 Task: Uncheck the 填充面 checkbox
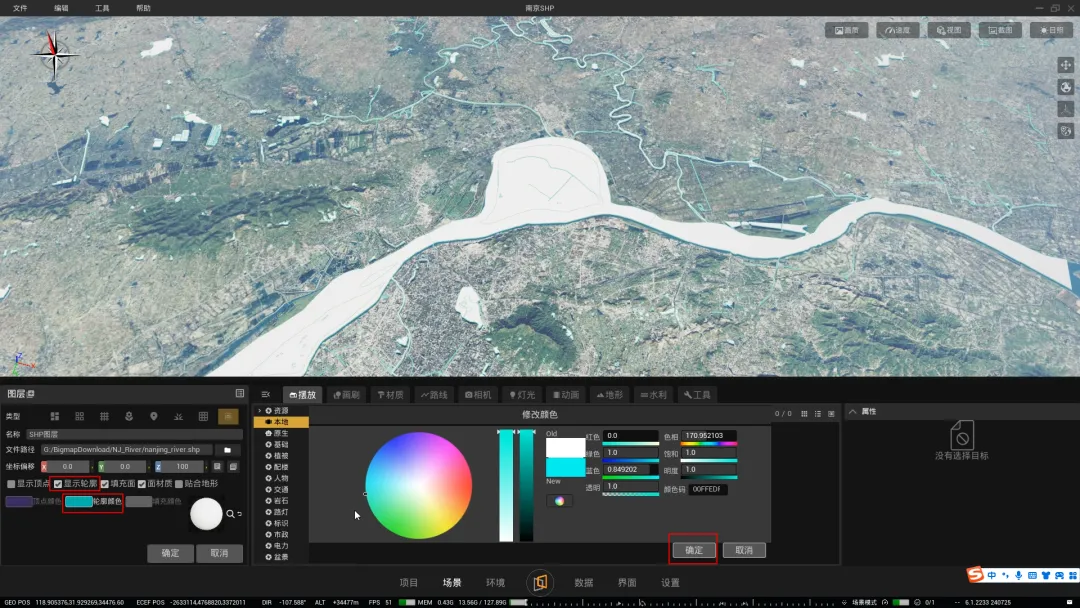(x=105, y=484)
